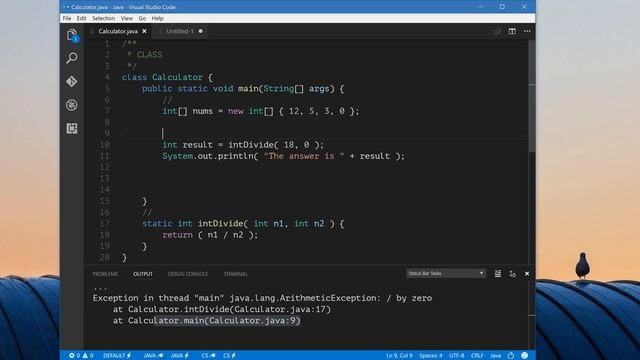Click the Java language mode indicator
The height and width of the screenshot is (360, 640).
point(496,356)
